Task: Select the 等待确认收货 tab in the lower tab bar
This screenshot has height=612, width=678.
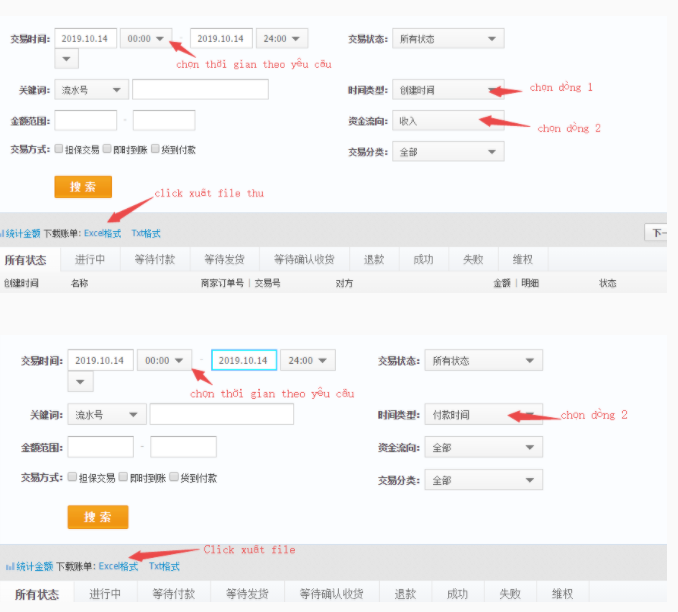Action: coord(331,594)
